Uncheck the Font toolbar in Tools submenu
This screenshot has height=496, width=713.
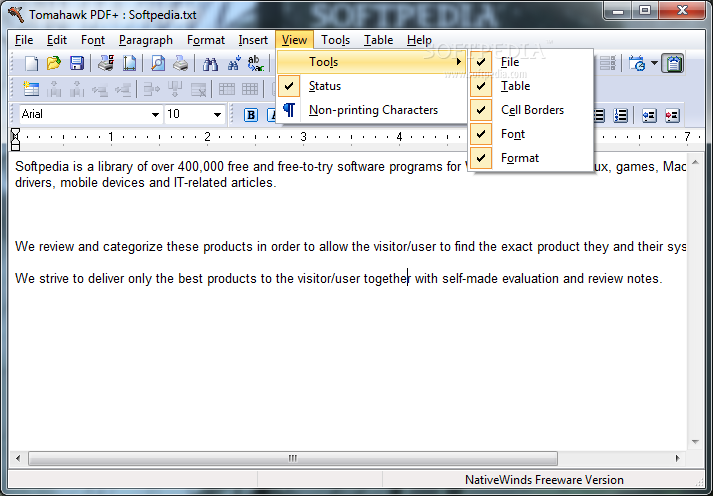click(531, 134)
